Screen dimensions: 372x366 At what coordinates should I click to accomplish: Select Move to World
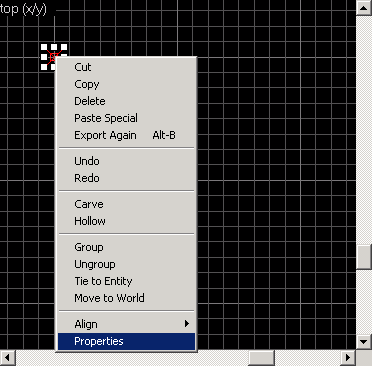pyautogui.click(x=126, y=298)
